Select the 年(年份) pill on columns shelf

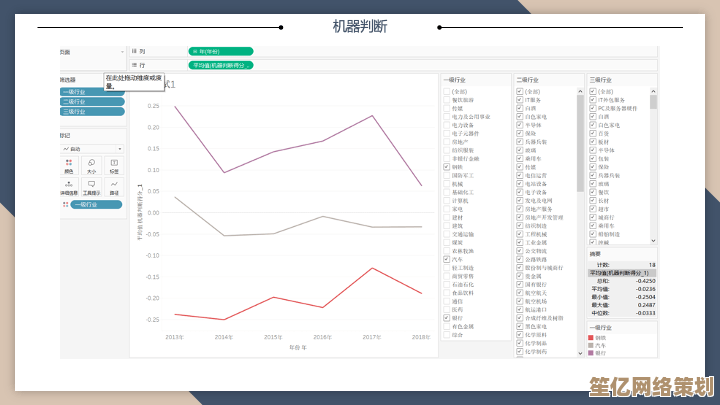tap(220, 50)
